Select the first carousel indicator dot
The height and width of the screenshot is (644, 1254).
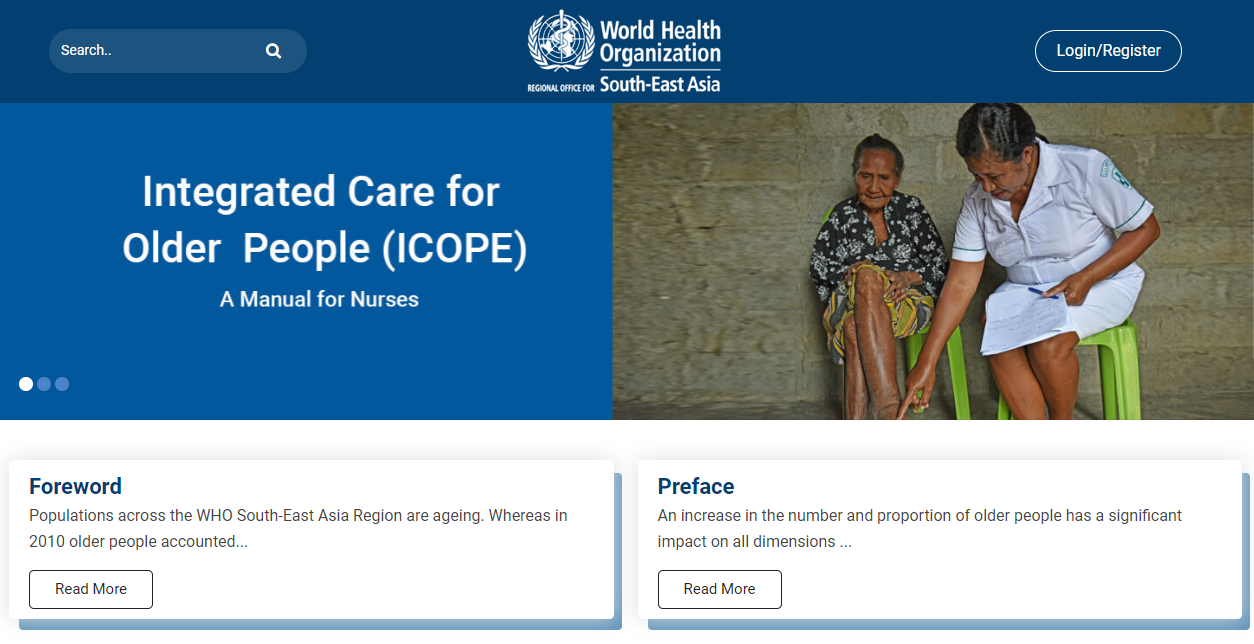pyautogui.click(x=25, y=383)
